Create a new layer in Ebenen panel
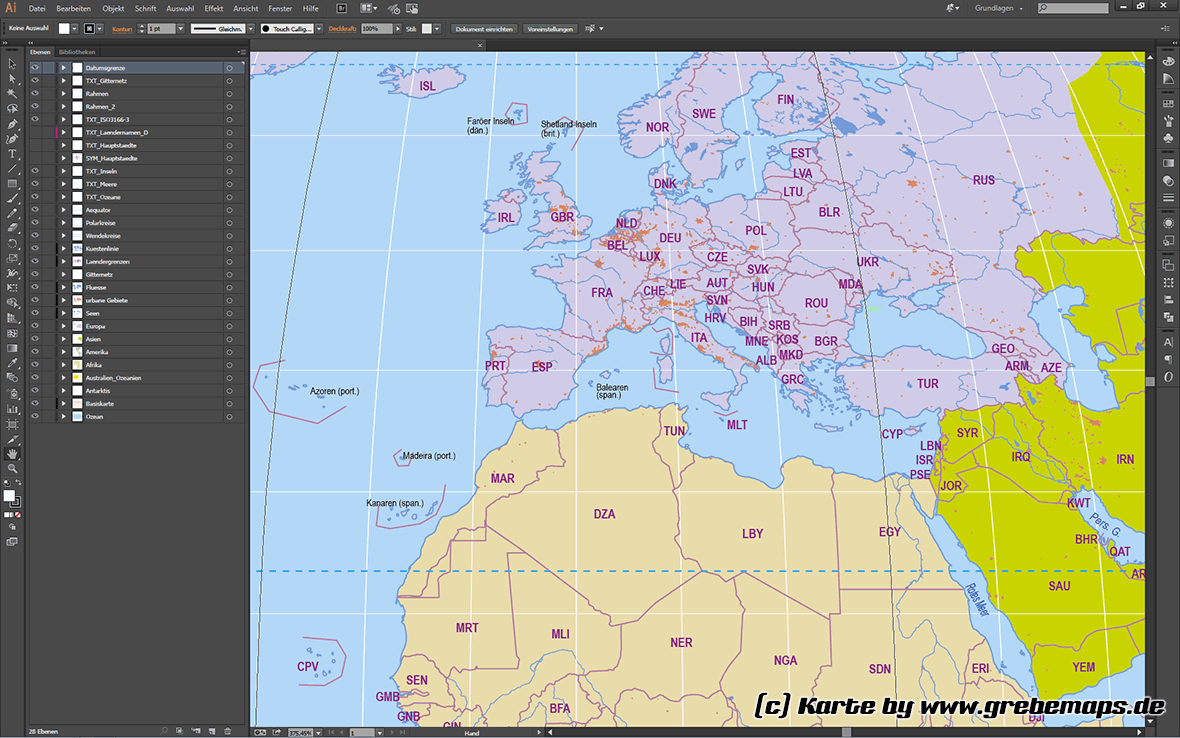Screen dimensions: 1180x738 click(212, 730)
